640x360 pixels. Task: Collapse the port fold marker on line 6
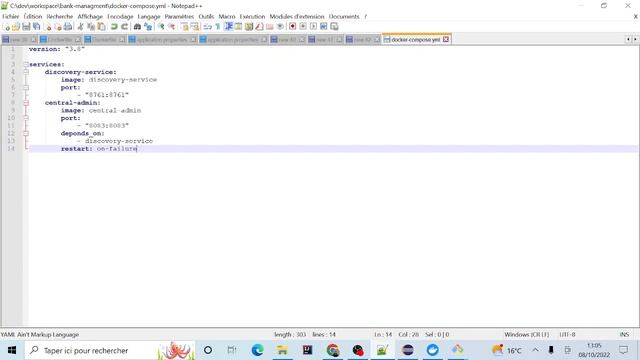[26, 87]
